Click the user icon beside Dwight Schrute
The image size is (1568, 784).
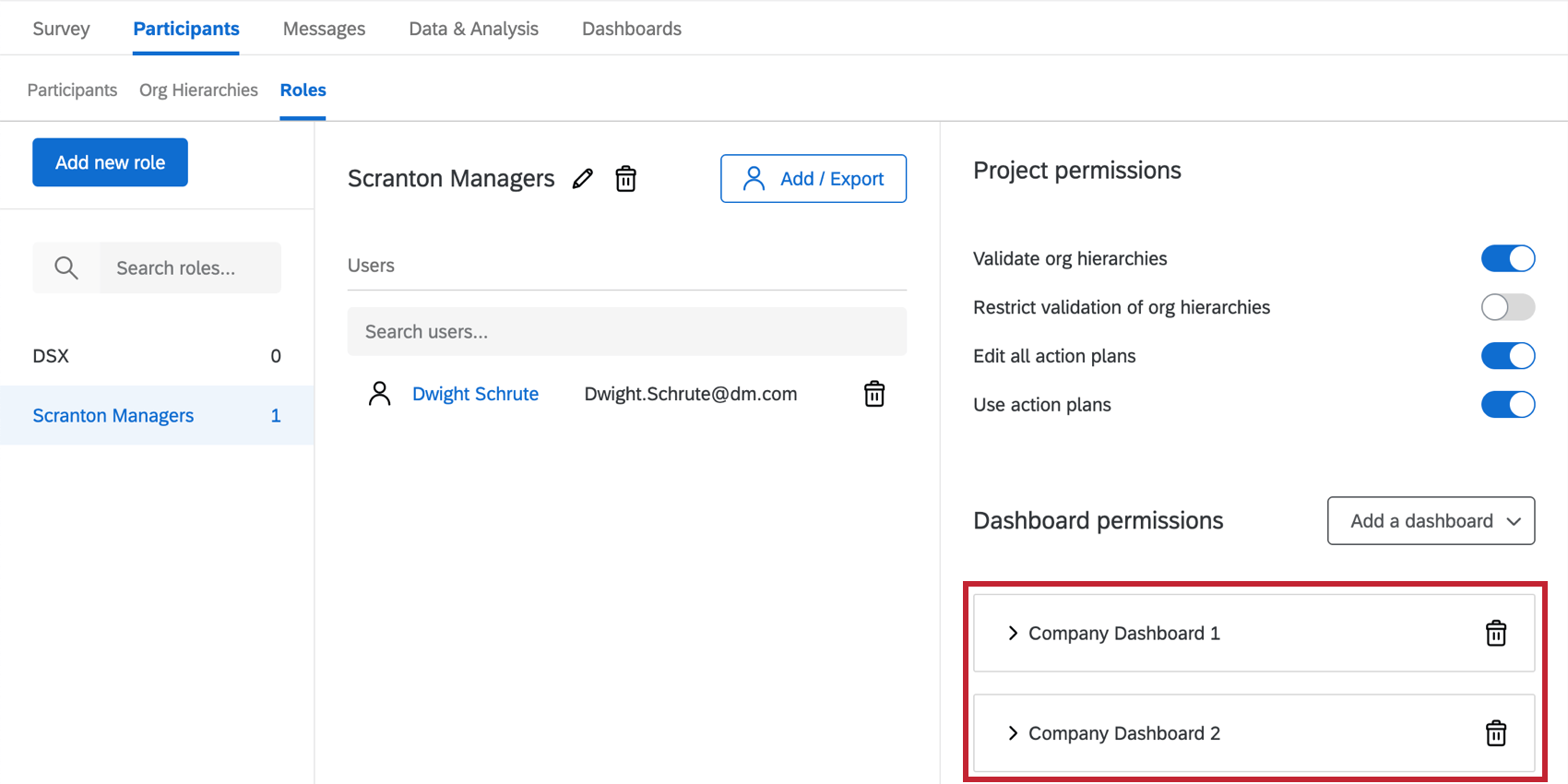coord(379,394)
